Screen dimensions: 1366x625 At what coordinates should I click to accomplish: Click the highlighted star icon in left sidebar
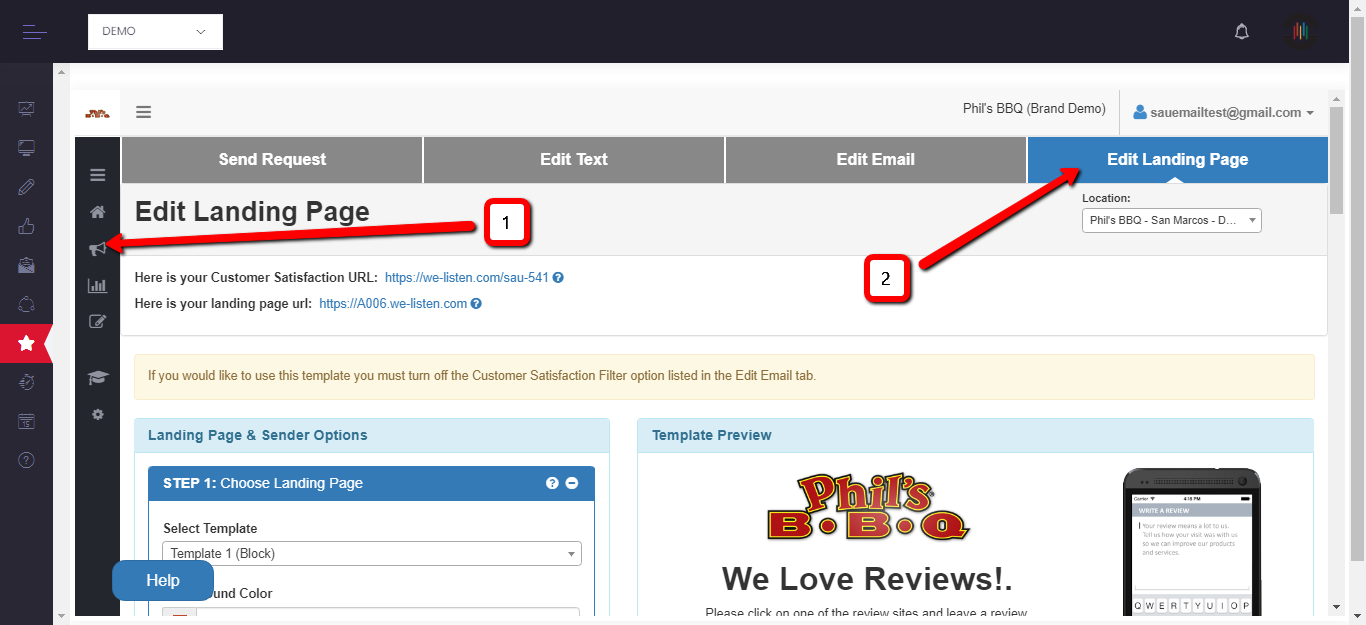click(x=26, y=343)
